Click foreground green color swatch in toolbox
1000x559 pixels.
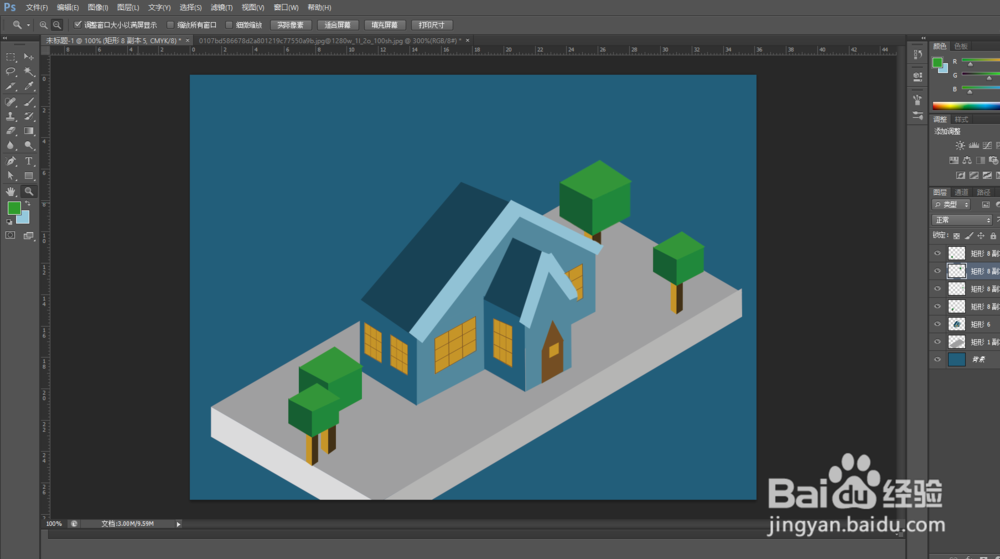click(14, 208)
